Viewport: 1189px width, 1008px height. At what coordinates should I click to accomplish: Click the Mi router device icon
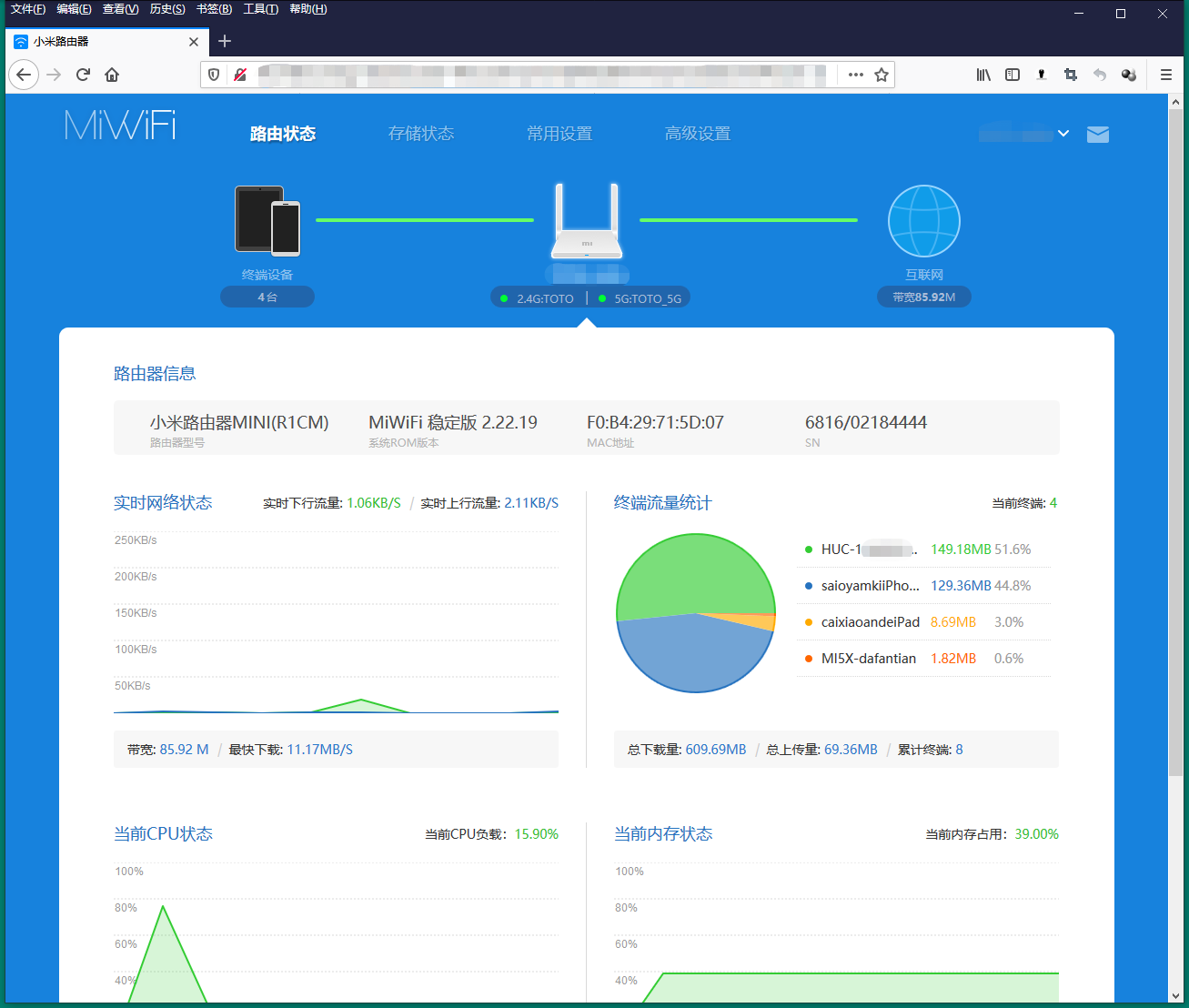point(587,221)
